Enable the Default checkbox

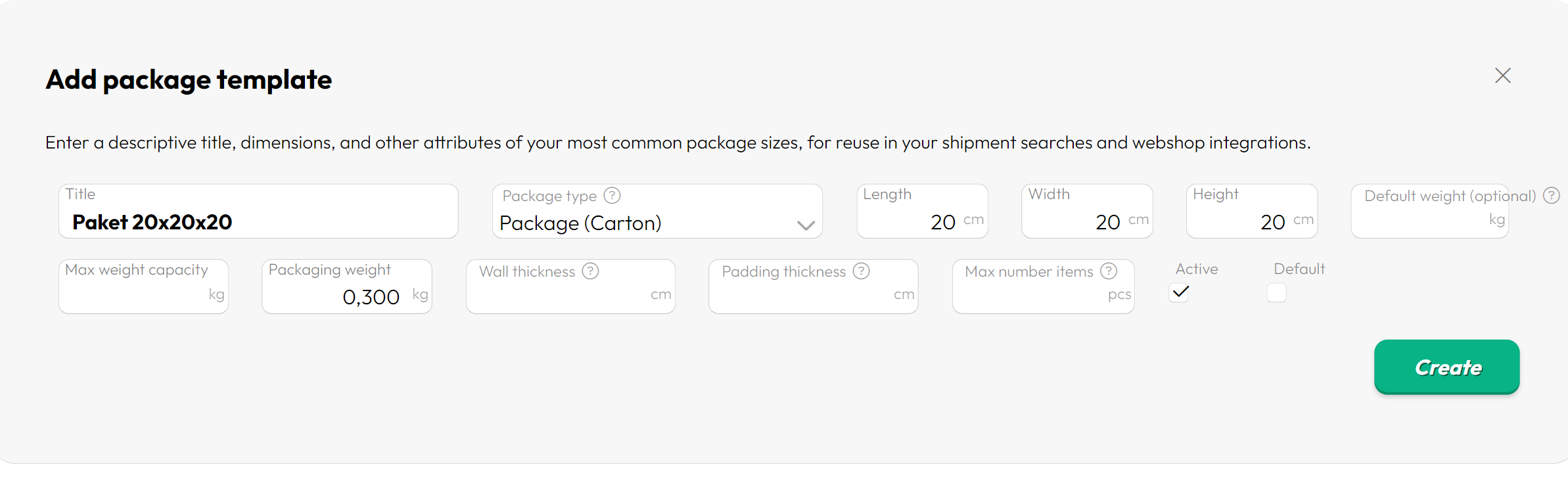point(1276,292)
